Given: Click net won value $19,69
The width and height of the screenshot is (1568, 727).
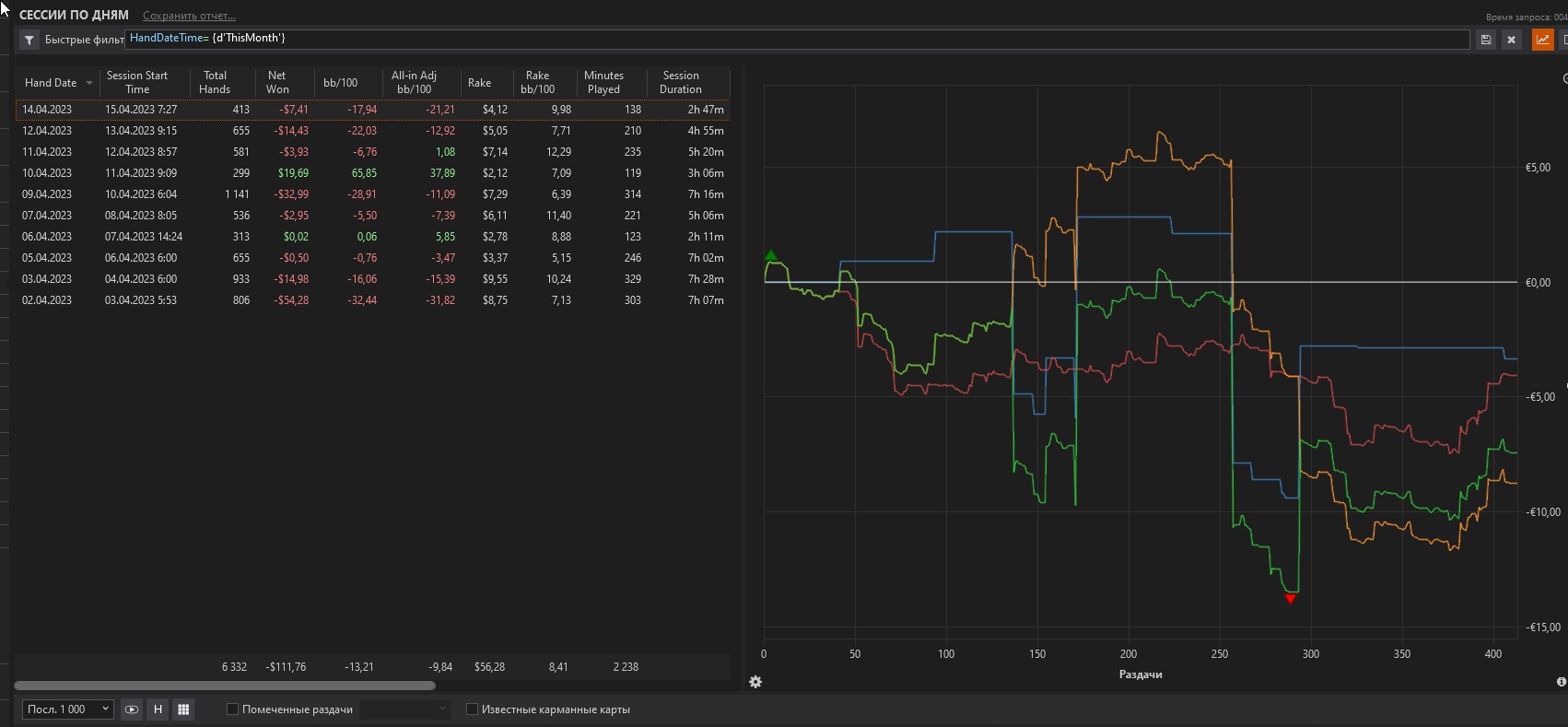Looking at the screenshot, I should (293, 173).
